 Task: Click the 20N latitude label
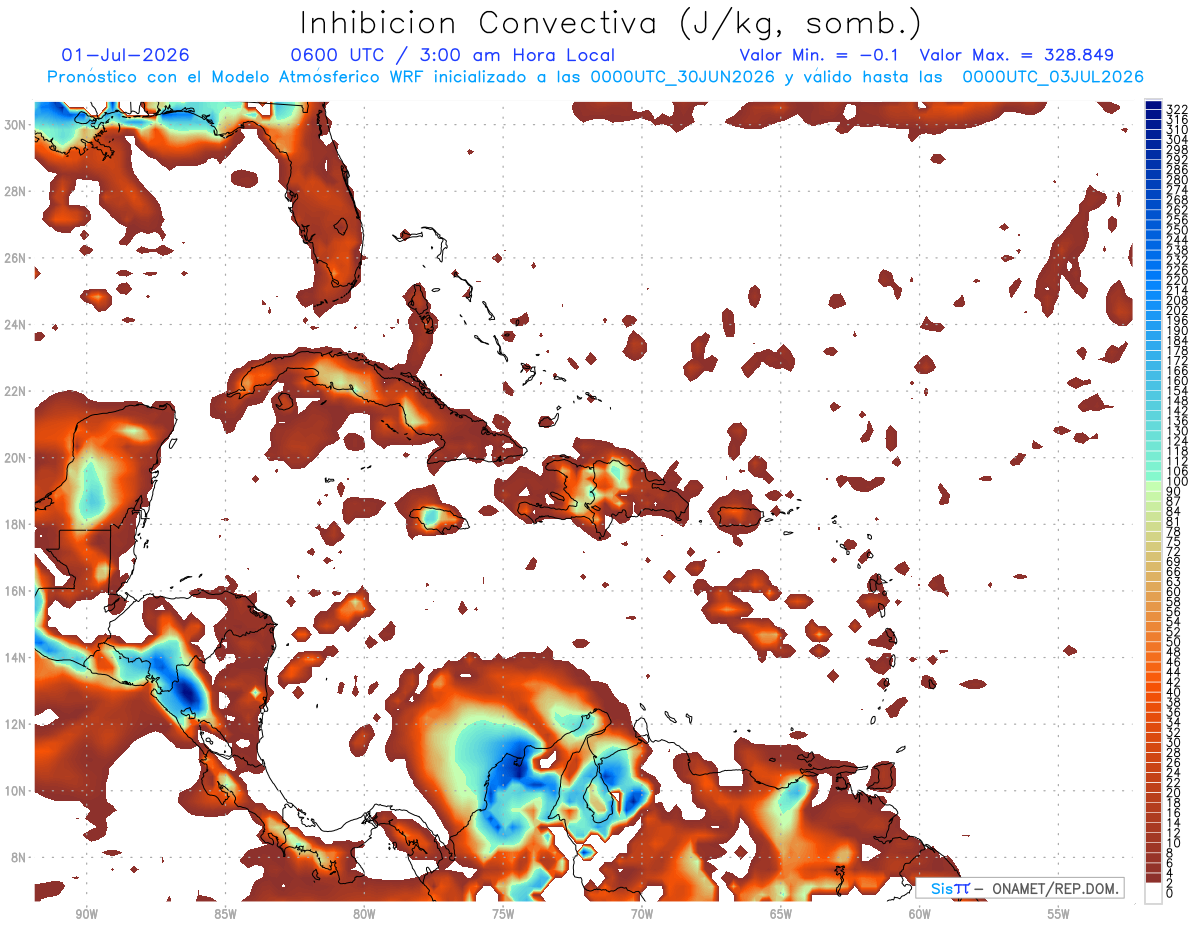(x=17, y=458)
